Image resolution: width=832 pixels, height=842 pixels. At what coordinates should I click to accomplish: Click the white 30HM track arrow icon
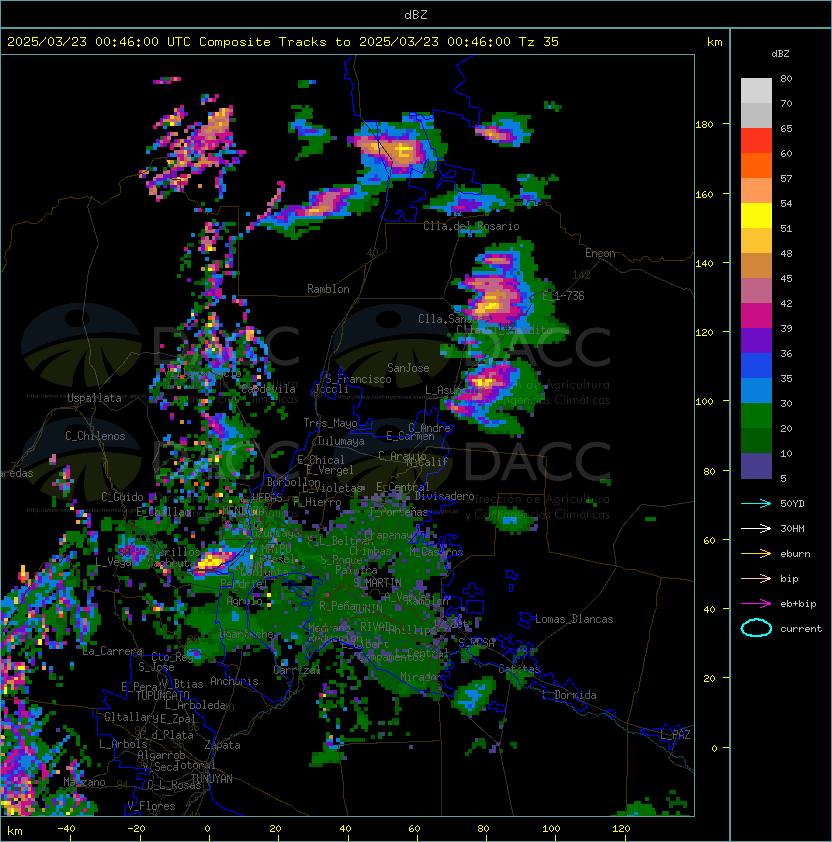(x=756, y=529)
